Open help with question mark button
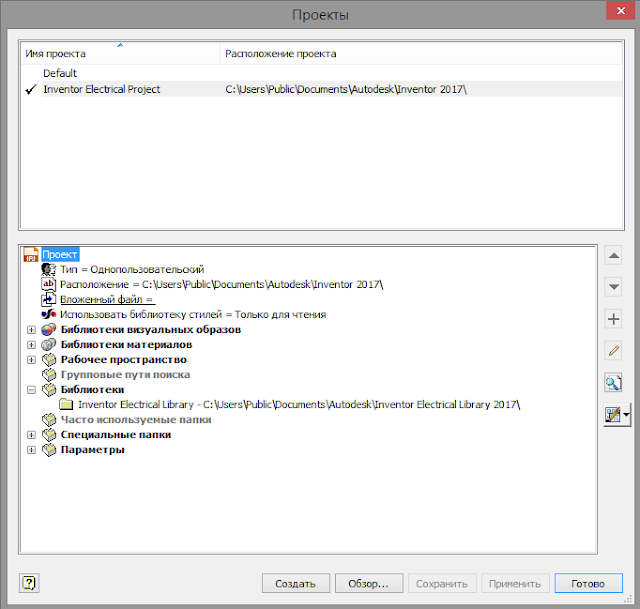 [29, 583]
